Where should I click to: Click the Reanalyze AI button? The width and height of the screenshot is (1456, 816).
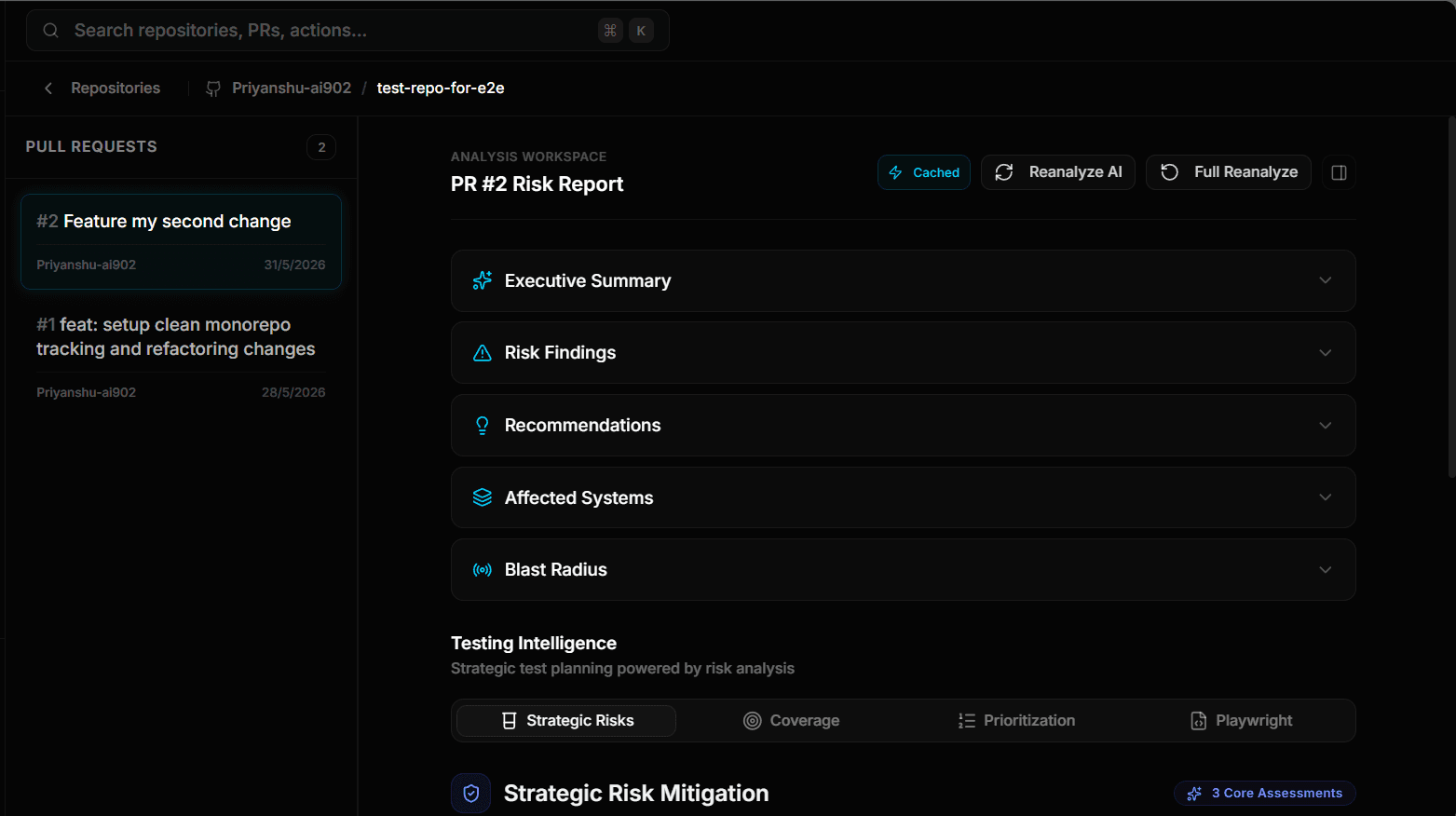[x=1058, y=172]
